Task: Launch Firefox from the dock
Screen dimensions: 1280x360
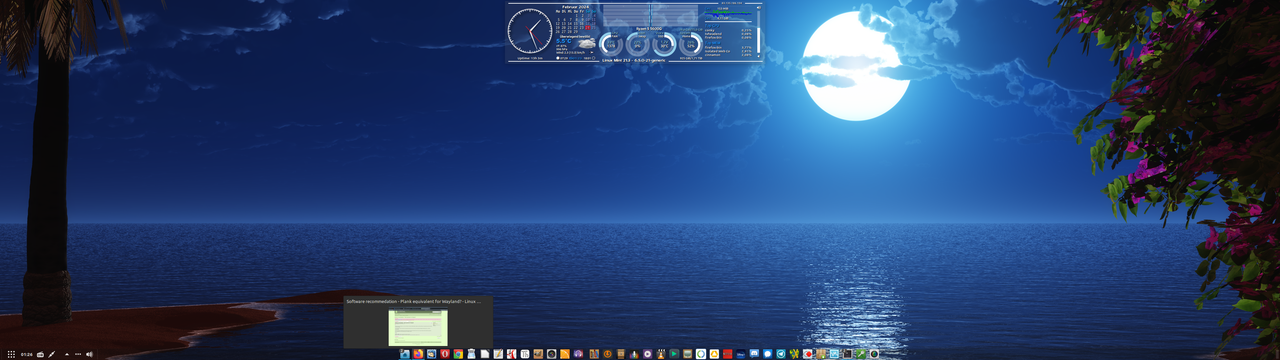Action: [418, 354]
